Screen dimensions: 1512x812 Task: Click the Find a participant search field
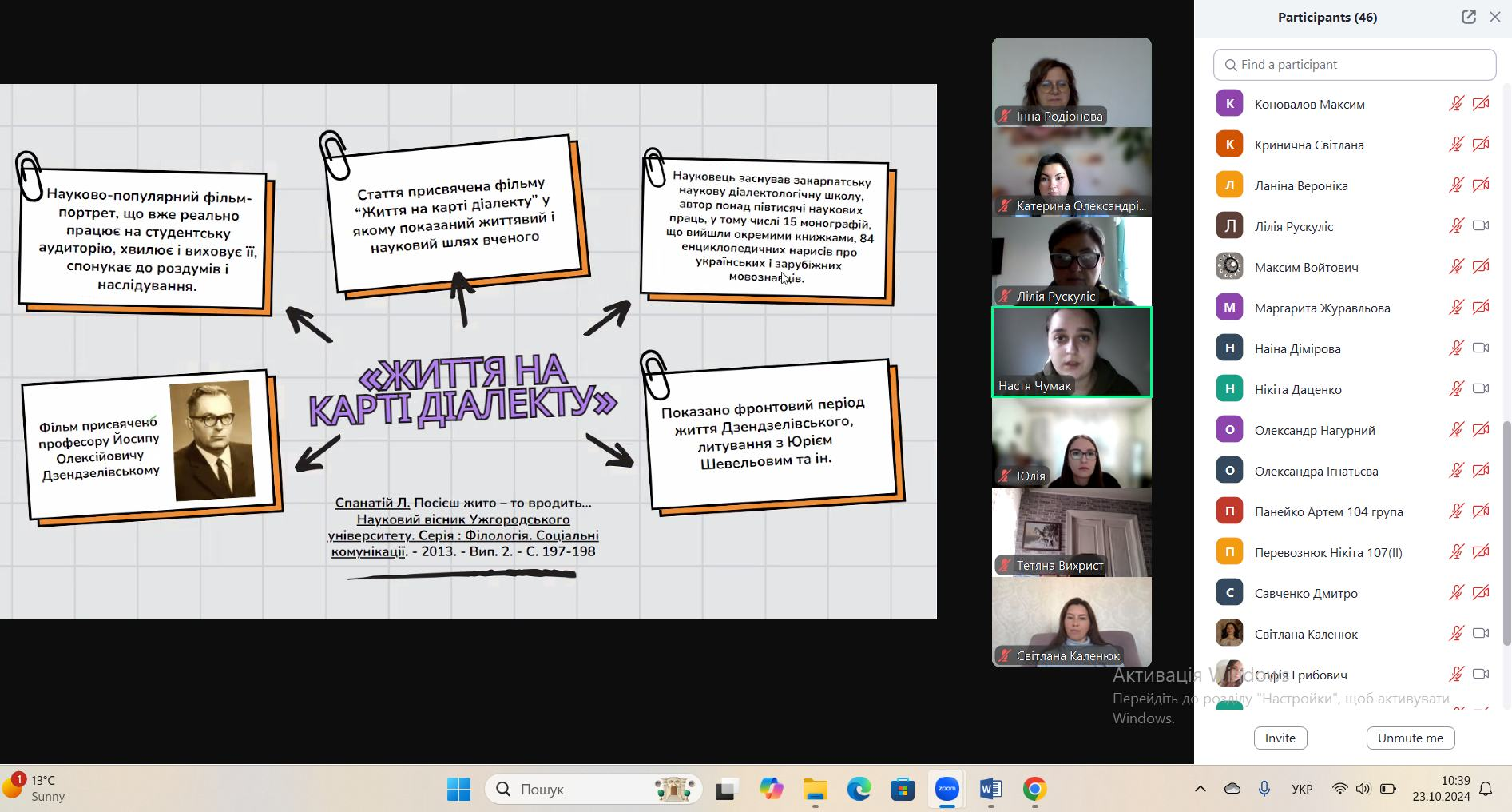click(x=1355, y=65)
